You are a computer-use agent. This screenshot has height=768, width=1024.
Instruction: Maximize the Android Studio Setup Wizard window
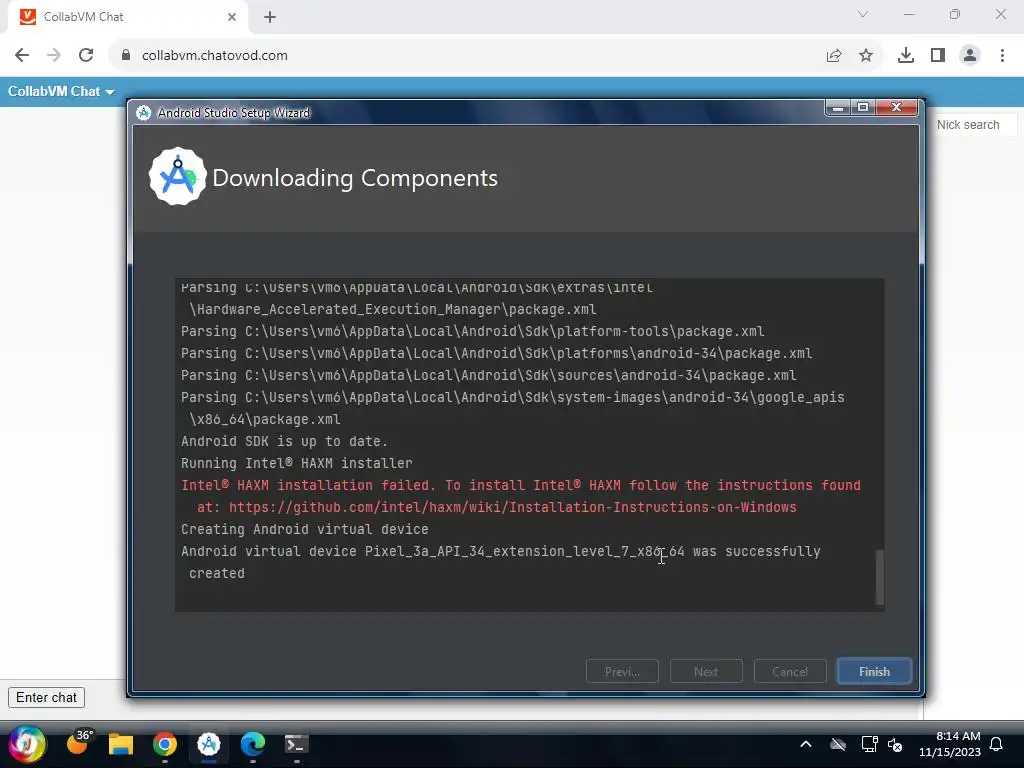click(x=863, y=107)
